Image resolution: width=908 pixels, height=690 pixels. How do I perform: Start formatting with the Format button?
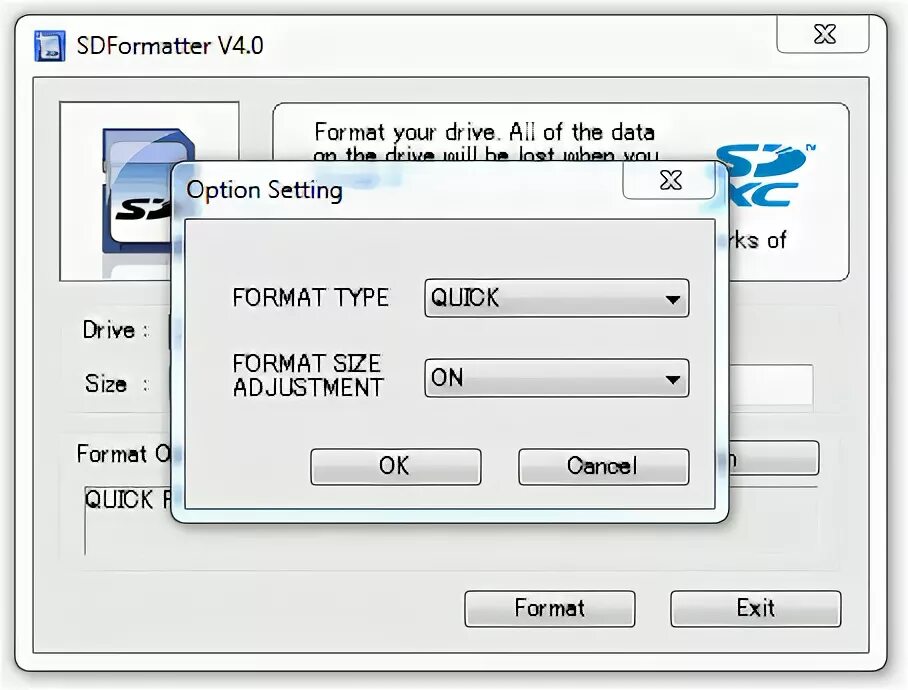click(x=550, y=609)
